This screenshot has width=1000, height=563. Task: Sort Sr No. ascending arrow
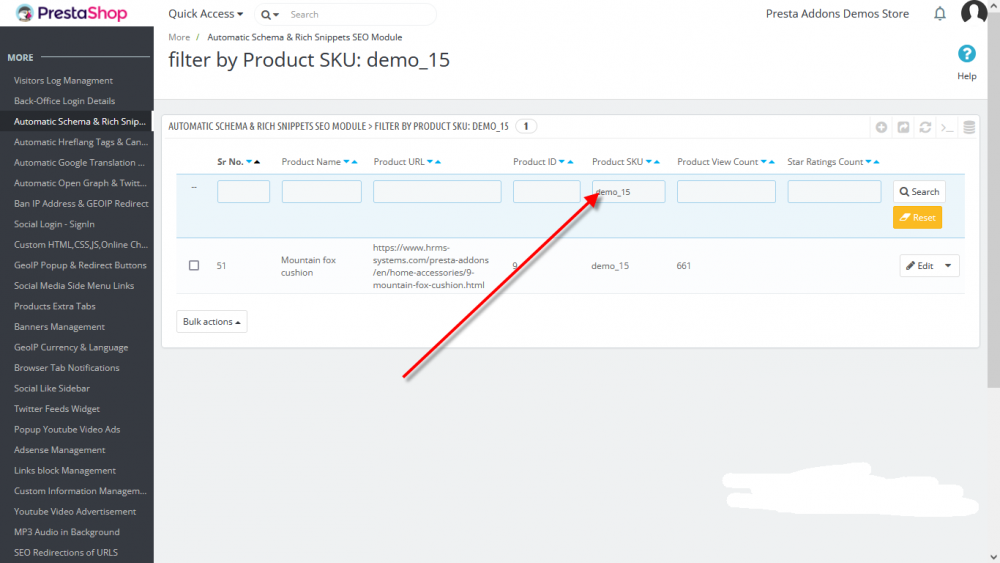pos(257,162)
